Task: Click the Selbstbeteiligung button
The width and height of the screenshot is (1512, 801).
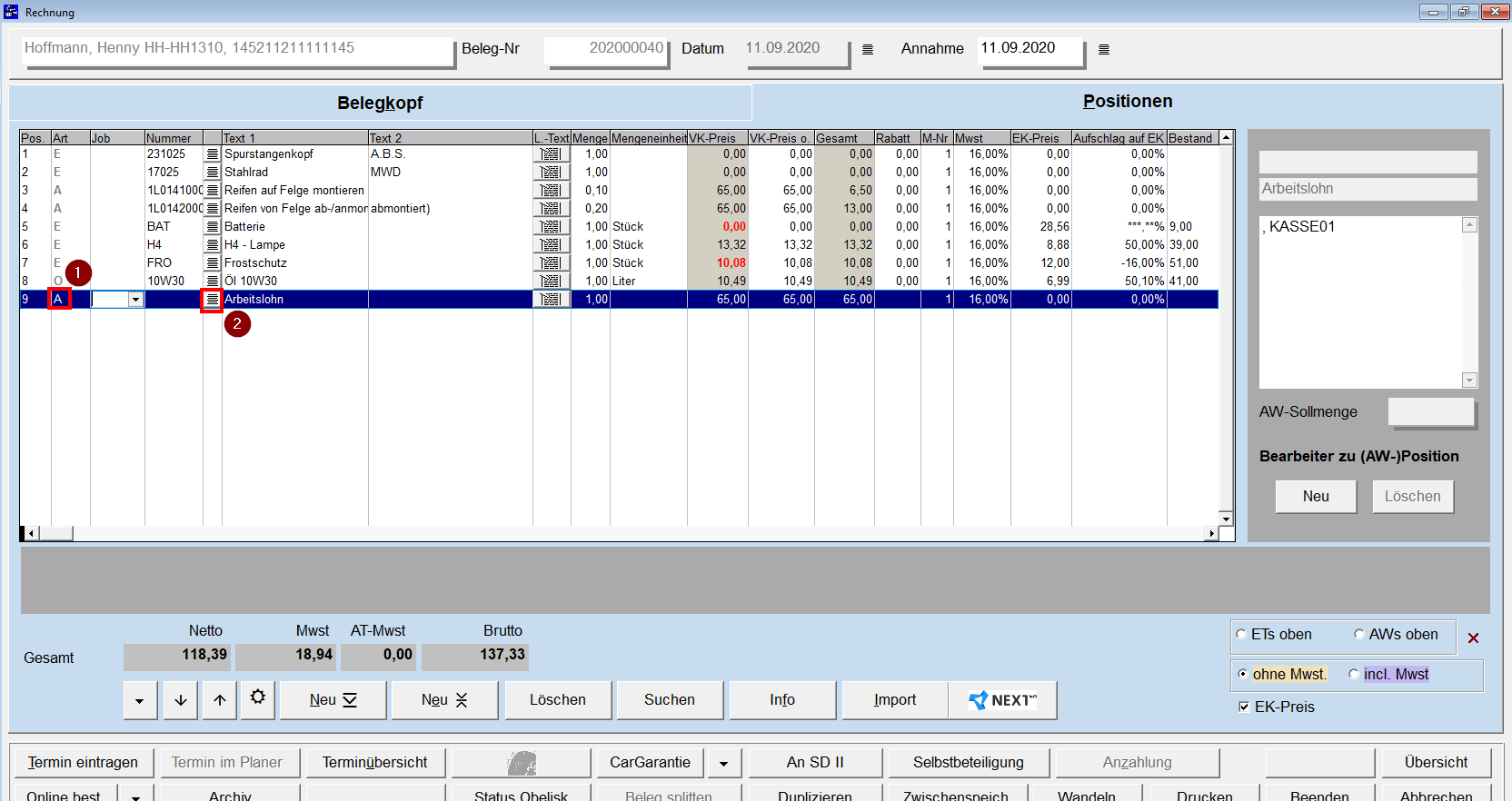Action: (969, 763)
